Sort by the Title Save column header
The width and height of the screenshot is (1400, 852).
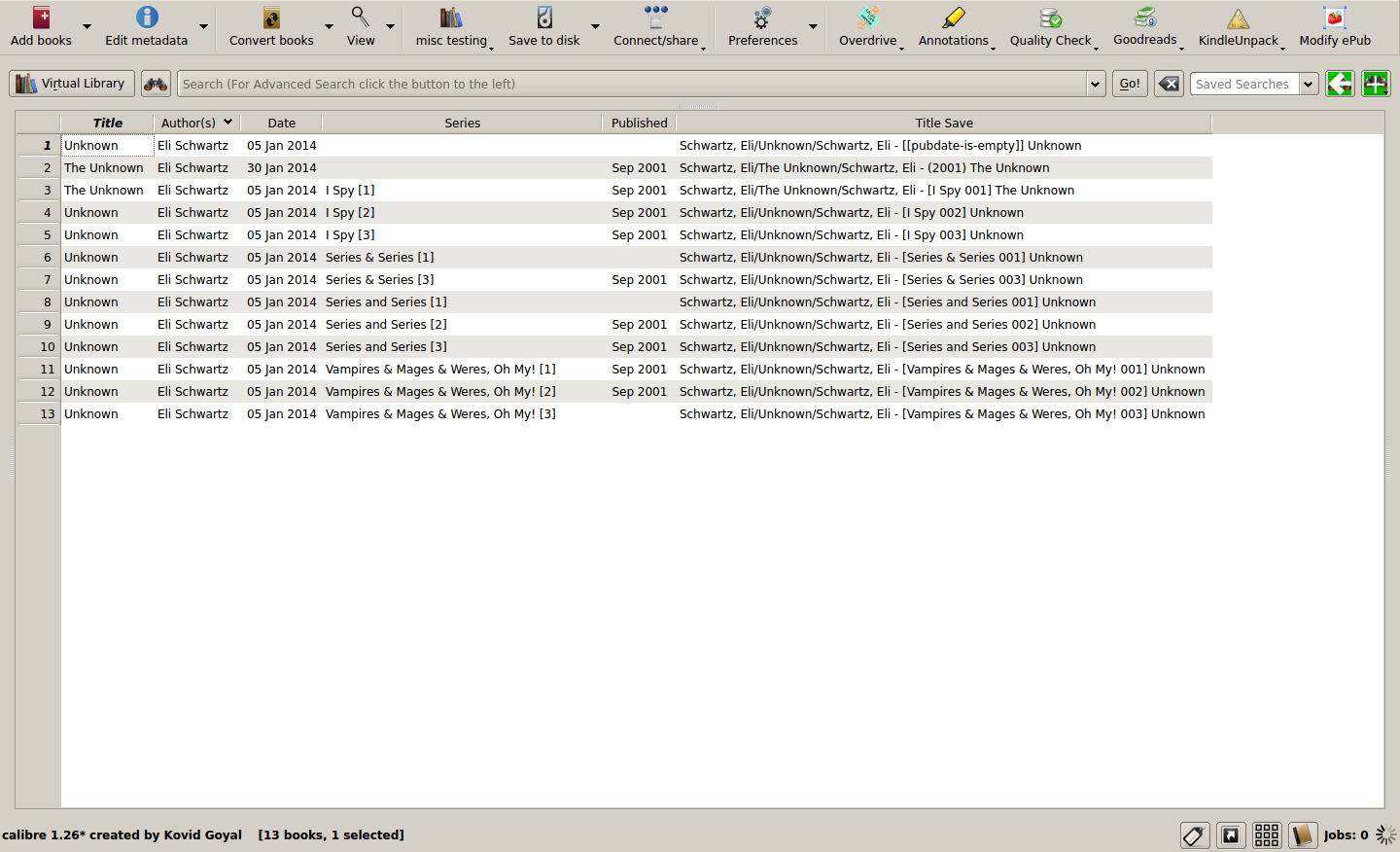[x=944, y=123]
